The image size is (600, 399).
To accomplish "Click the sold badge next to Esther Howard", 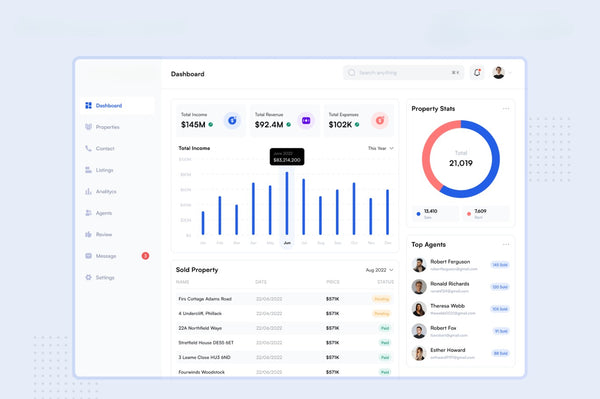I will tap(501, 353).
